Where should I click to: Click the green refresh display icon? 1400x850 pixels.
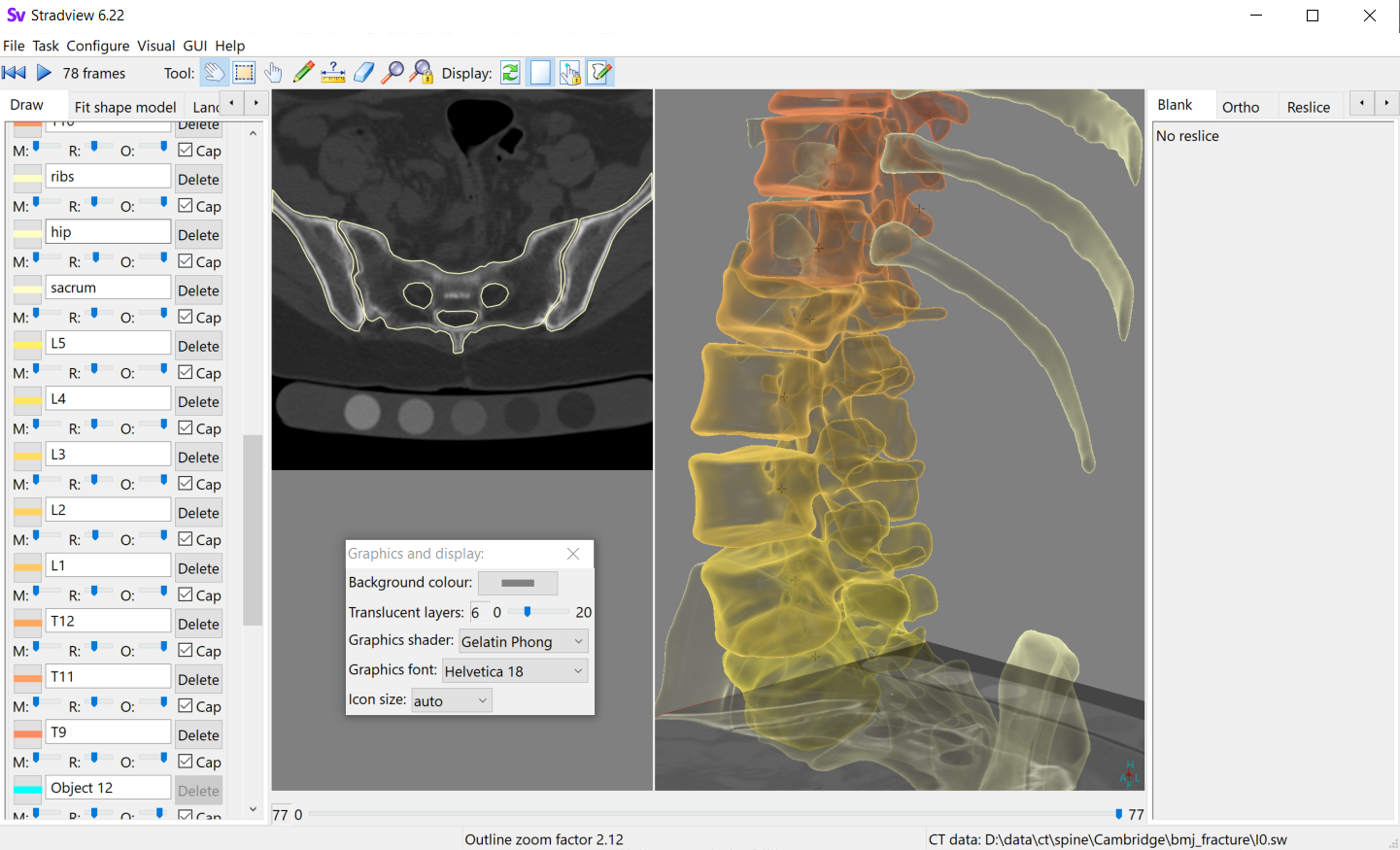click(510, 73)
